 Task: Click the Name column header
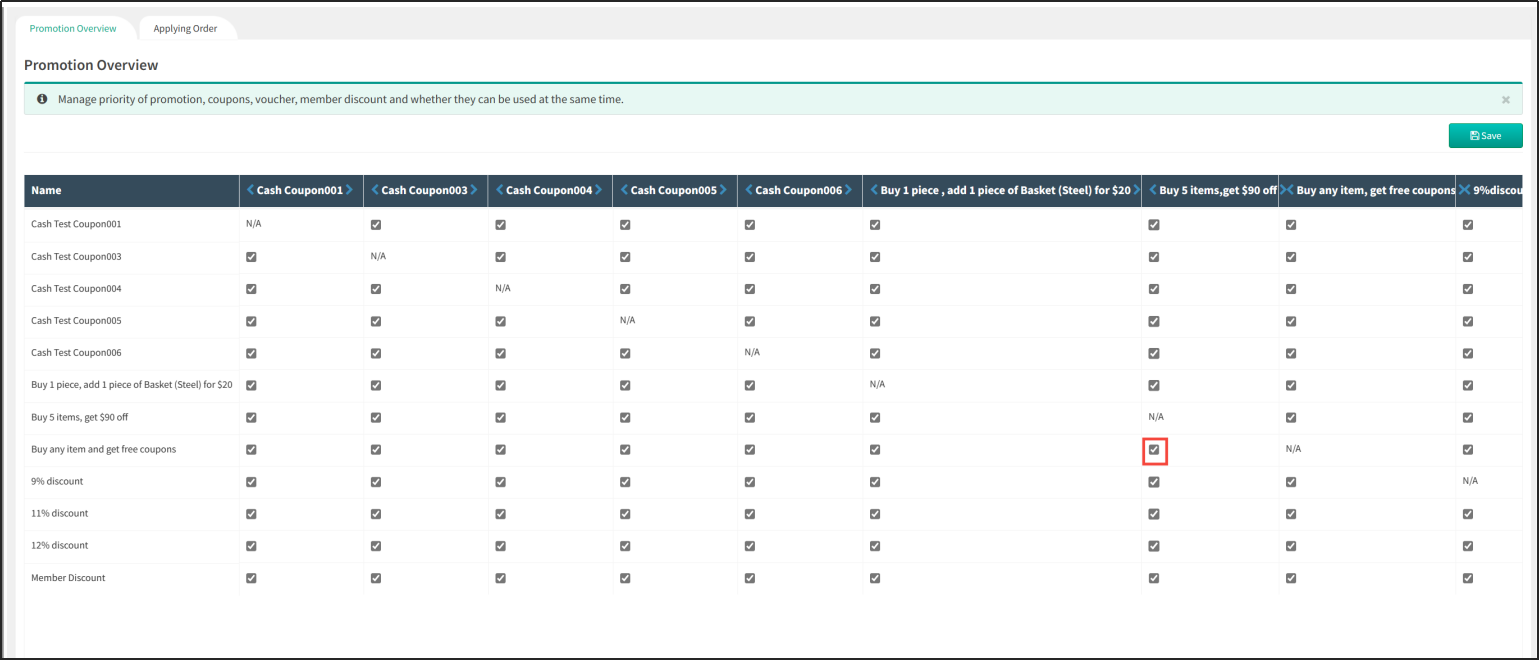tap(46, 190)
